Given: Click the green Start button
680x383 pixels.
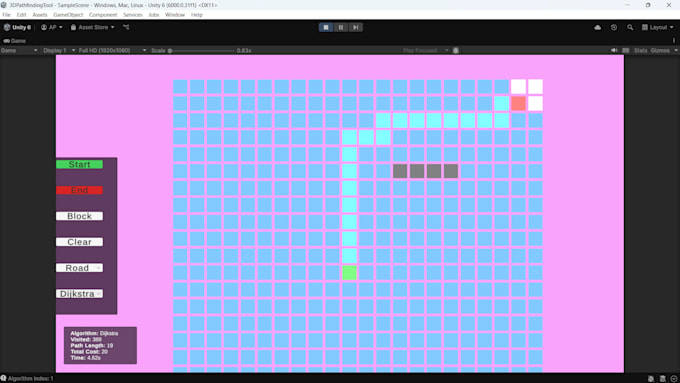Looking at the screenshot, I should coord(79,164).
